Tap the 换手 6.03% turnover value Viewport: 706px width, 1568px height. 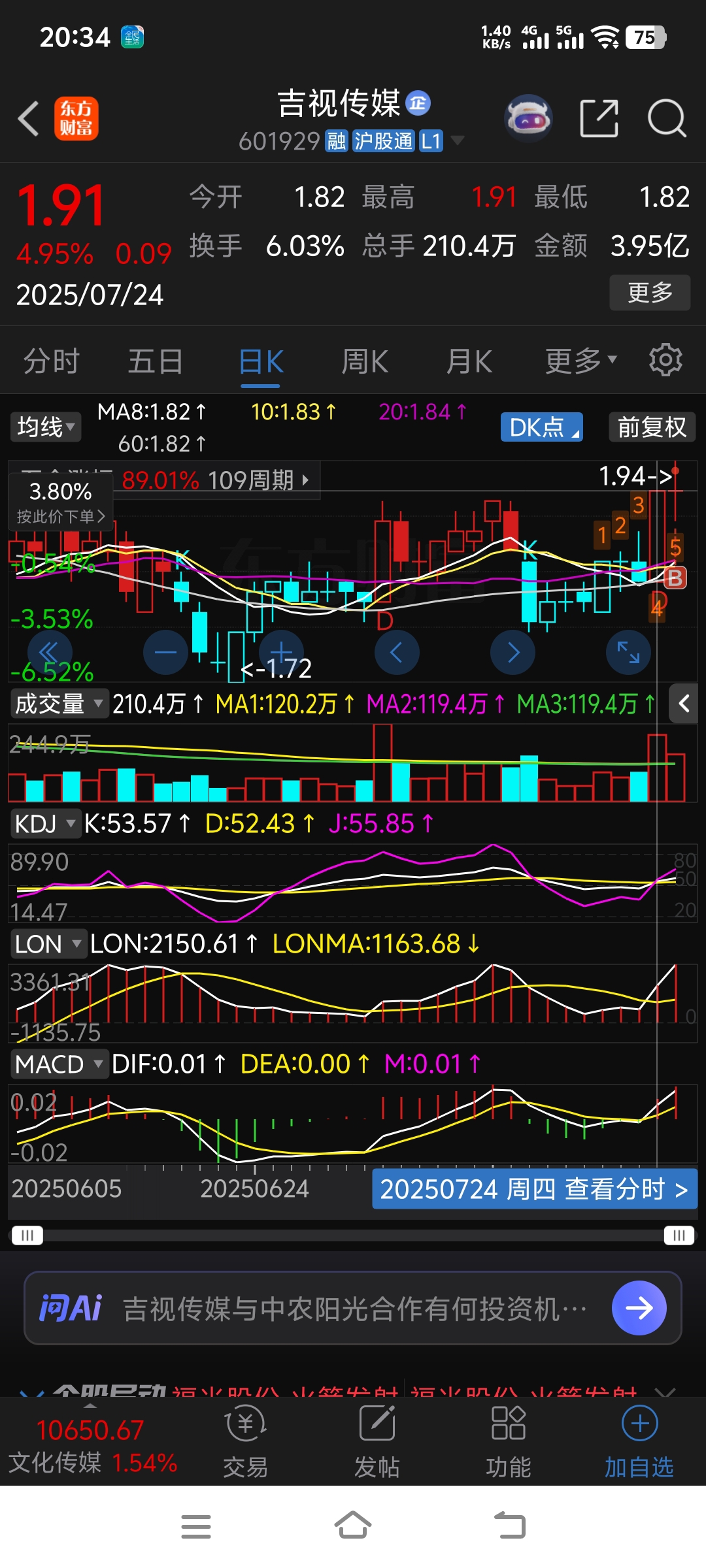267,246
